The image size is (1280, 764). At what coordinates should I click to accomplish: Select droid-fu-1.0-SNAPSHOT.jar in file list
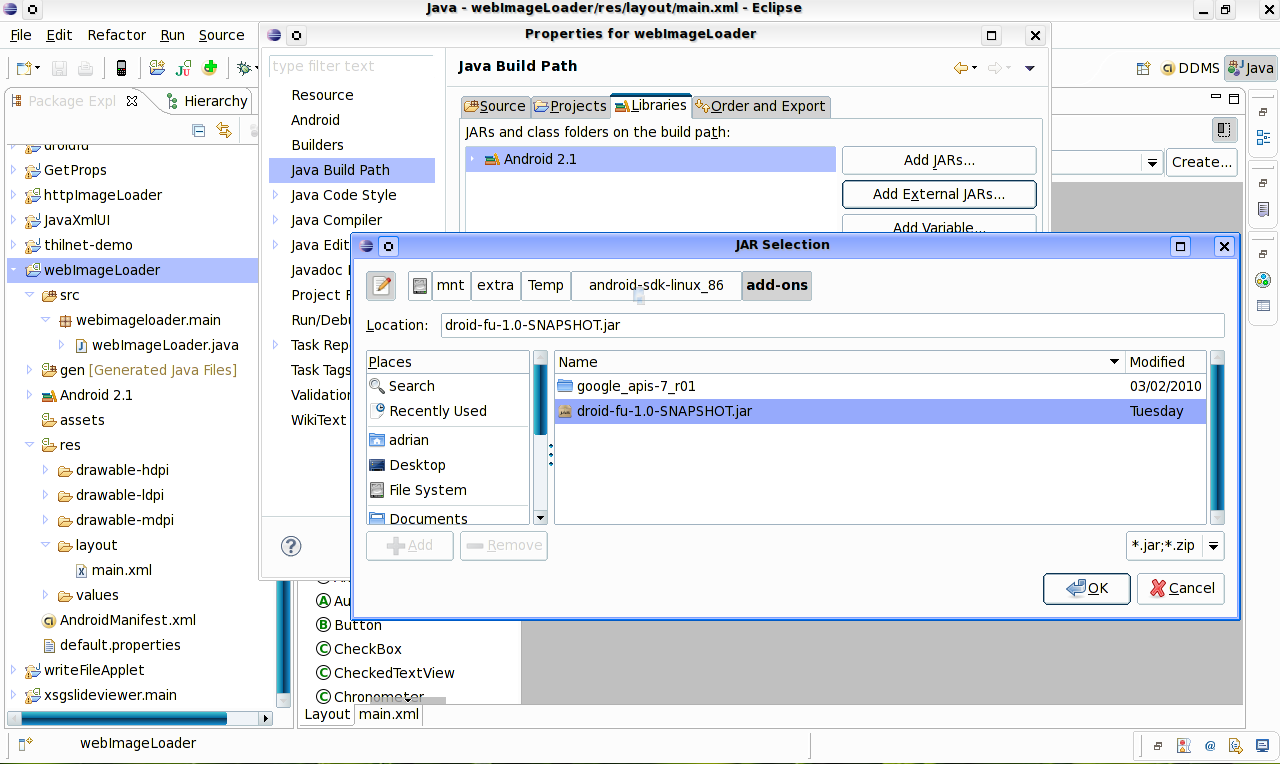click(880, 411)
